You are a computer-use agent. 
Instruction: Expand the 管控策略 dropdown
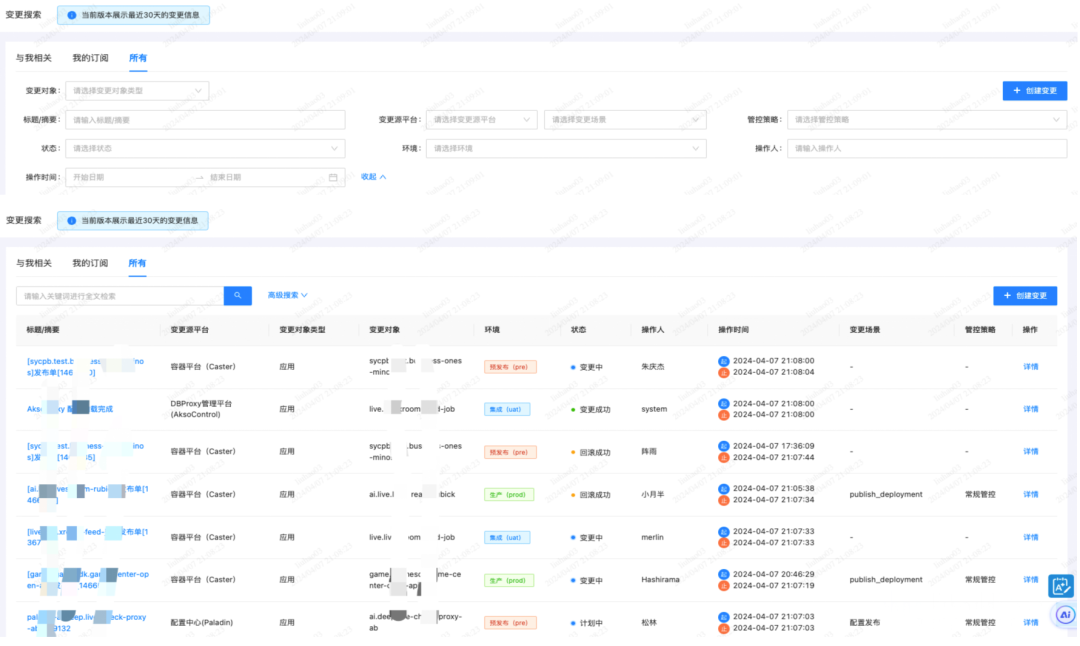(x=926, y=120)
